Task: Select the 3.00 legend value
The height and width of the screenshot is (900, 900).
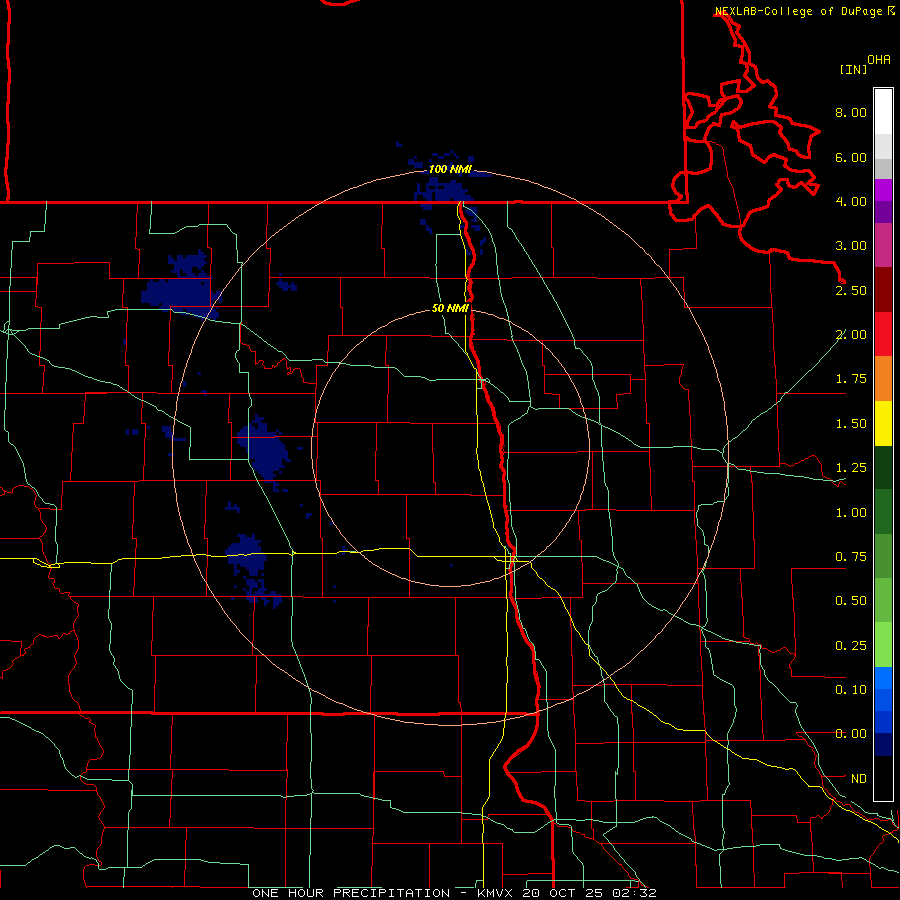Action: click(x=851, y=246)
